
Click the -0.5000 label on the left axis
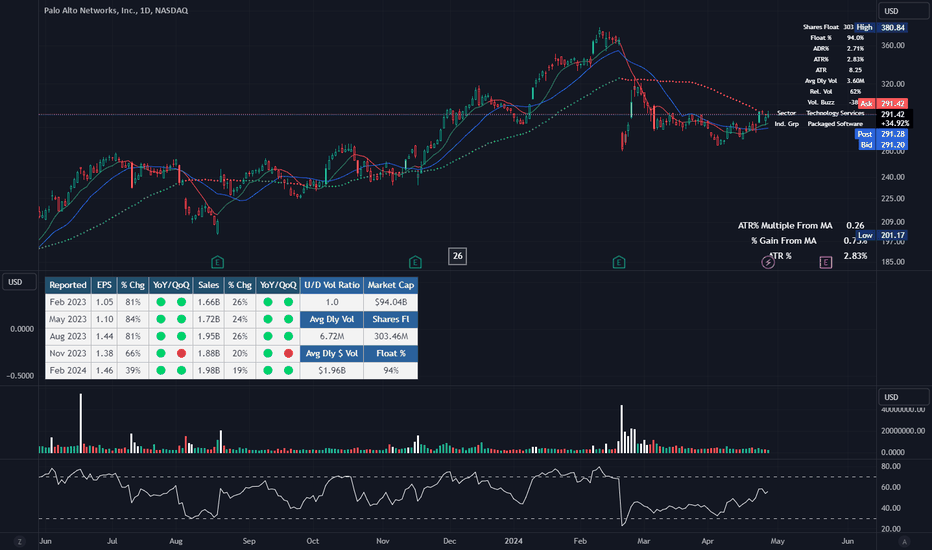[x=20, y=376]
